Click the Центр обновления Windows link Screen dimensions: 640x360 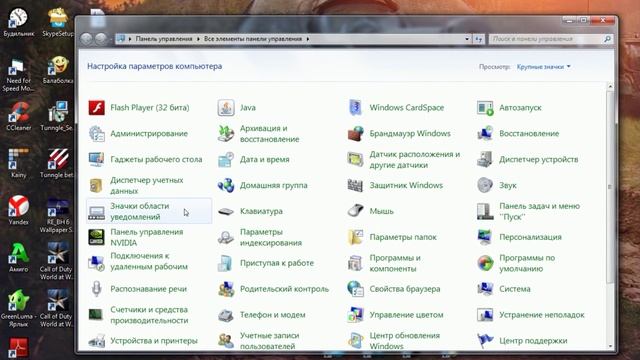pyautogui.click(x=405, y=341)
